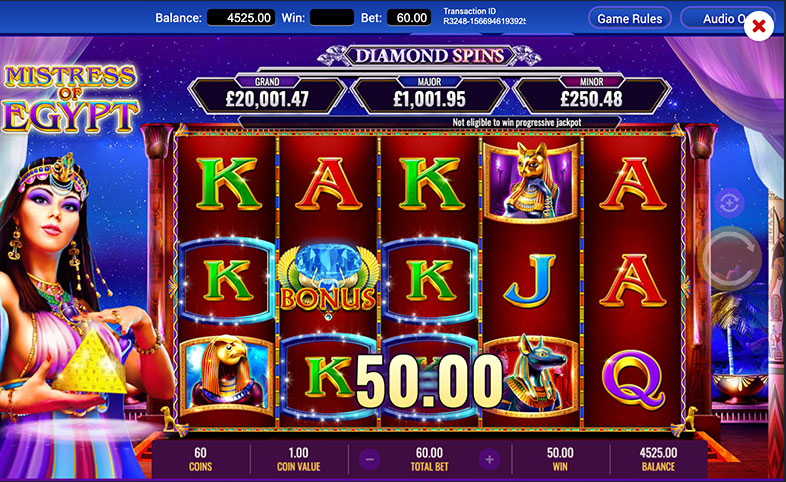The width and height of the screenshot is (786, 482).
Task: Click the Coin Value display
Action: click(298, 459)
